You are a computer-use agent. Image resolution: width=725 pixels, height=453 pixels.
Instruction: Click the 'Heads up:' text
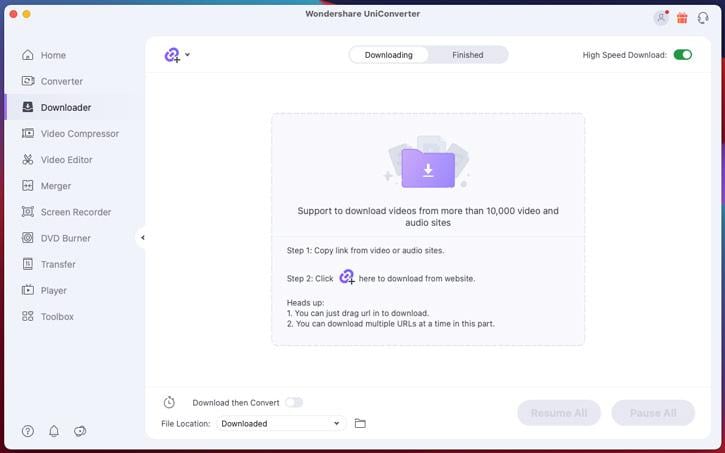click(x=305, y=303)
